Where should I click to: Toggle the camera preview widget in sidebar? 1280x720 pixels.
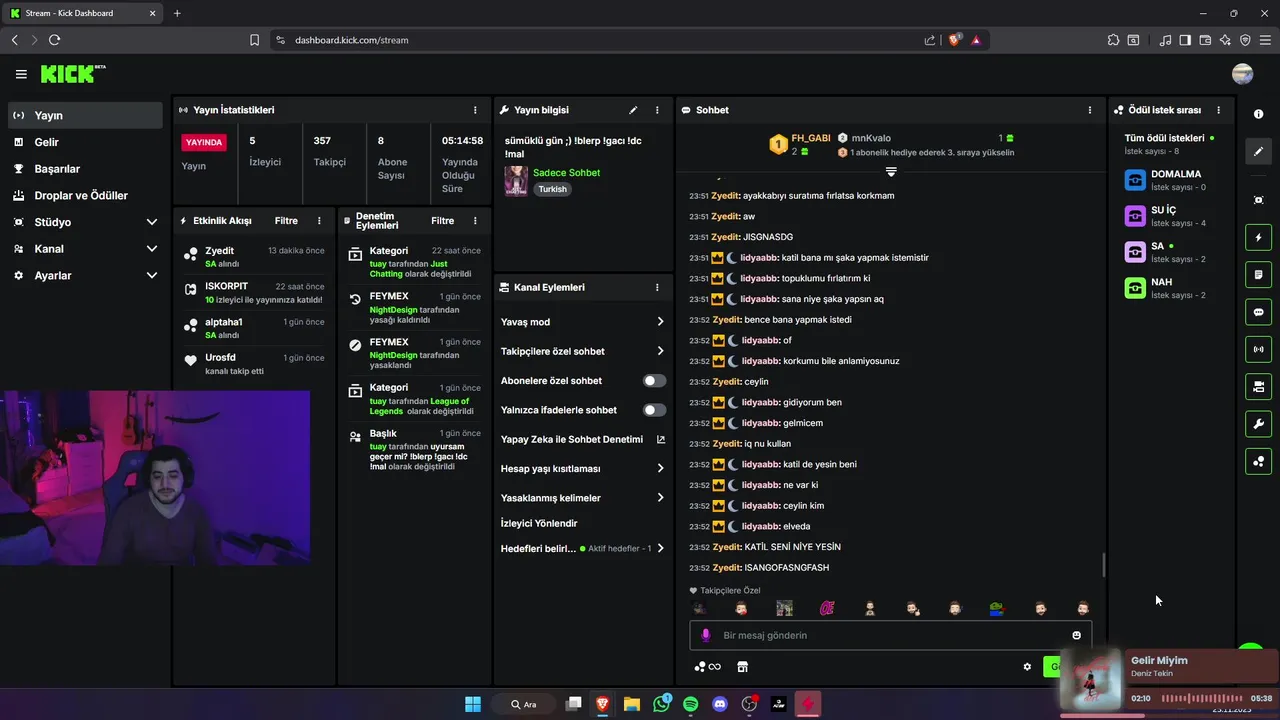pos(1259,386)
